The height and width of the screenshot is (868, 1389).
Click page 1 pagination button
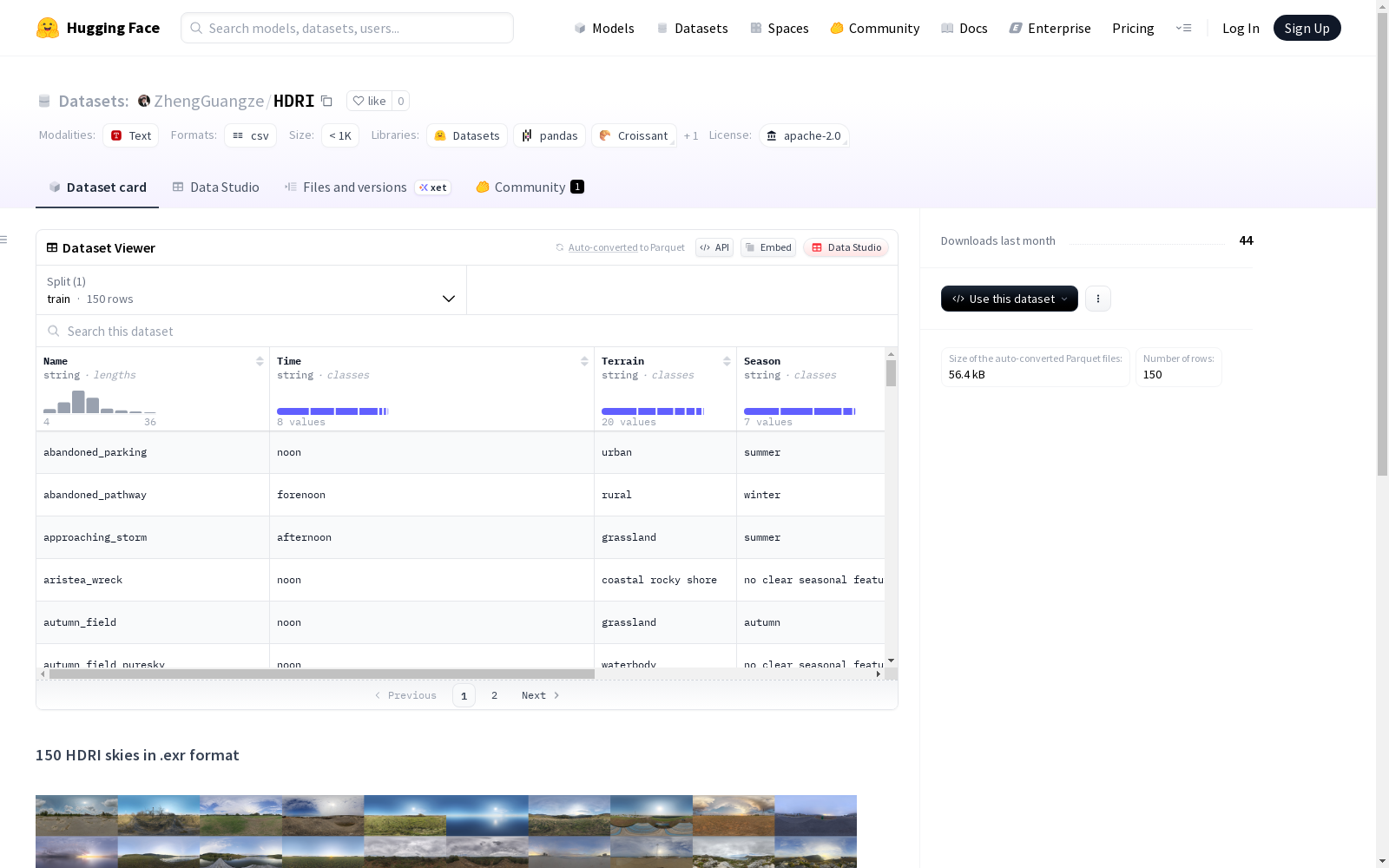464,695
